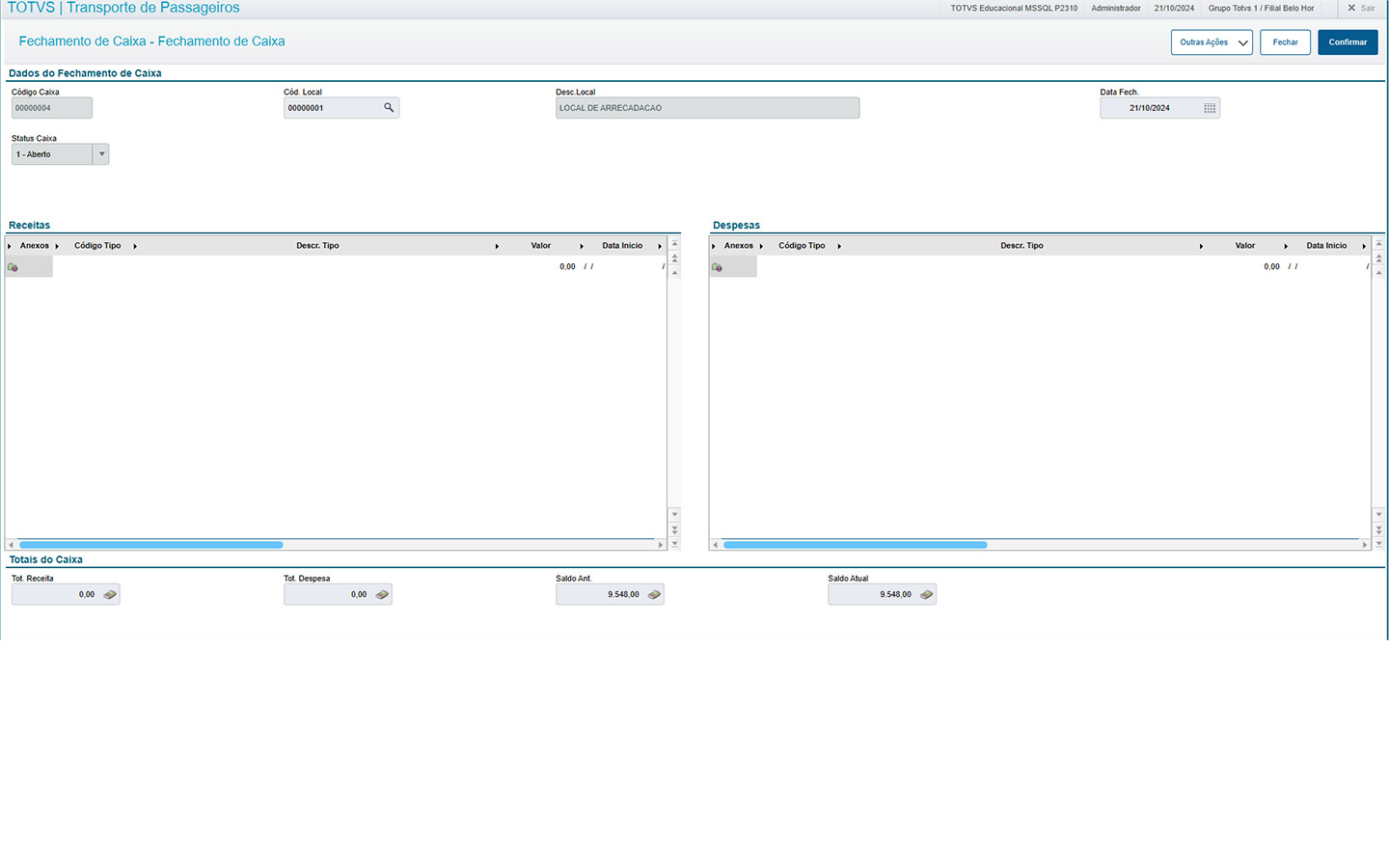Expand the Outras Ações dropdown menu
1389x868 pixels.
1212,42
